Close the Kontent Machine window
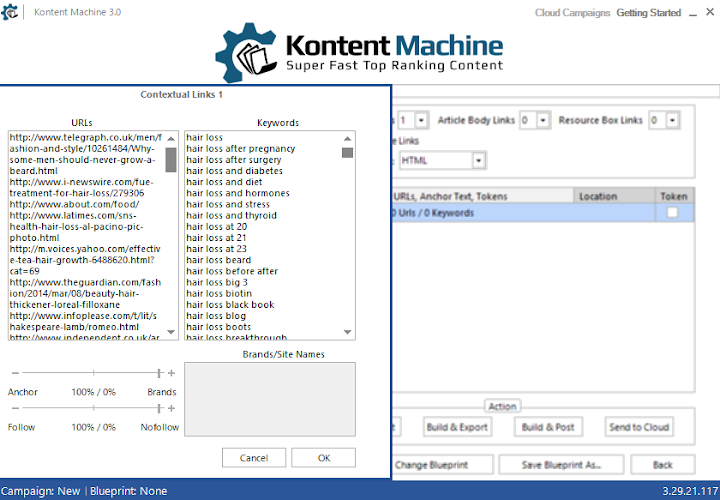 click(710, 12)
